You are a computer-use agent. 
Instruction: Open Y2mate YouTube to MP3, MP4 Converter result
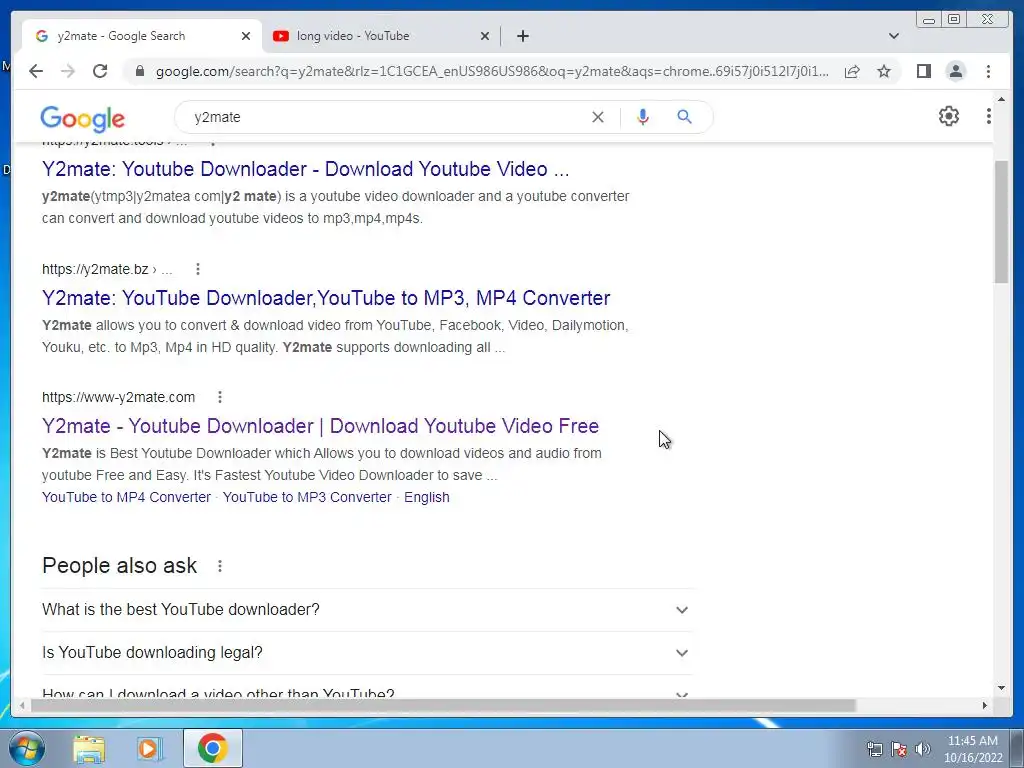click(326, 298)
